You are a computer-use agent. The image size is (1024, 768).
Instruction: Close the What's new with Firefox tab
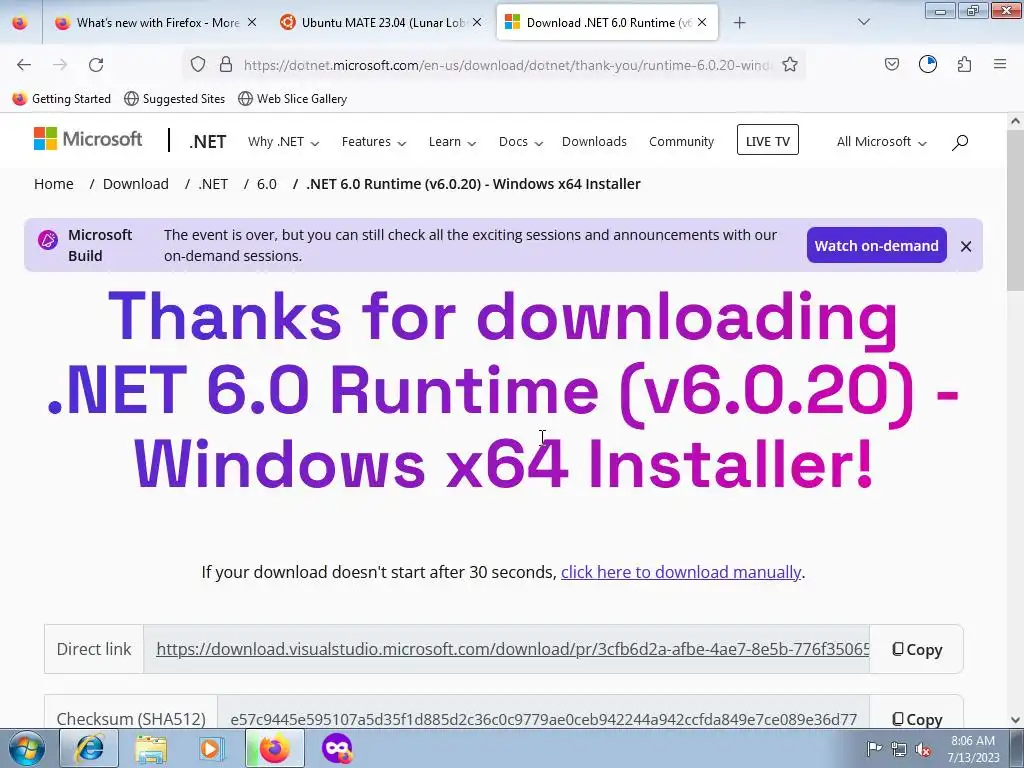pos(252,23)
